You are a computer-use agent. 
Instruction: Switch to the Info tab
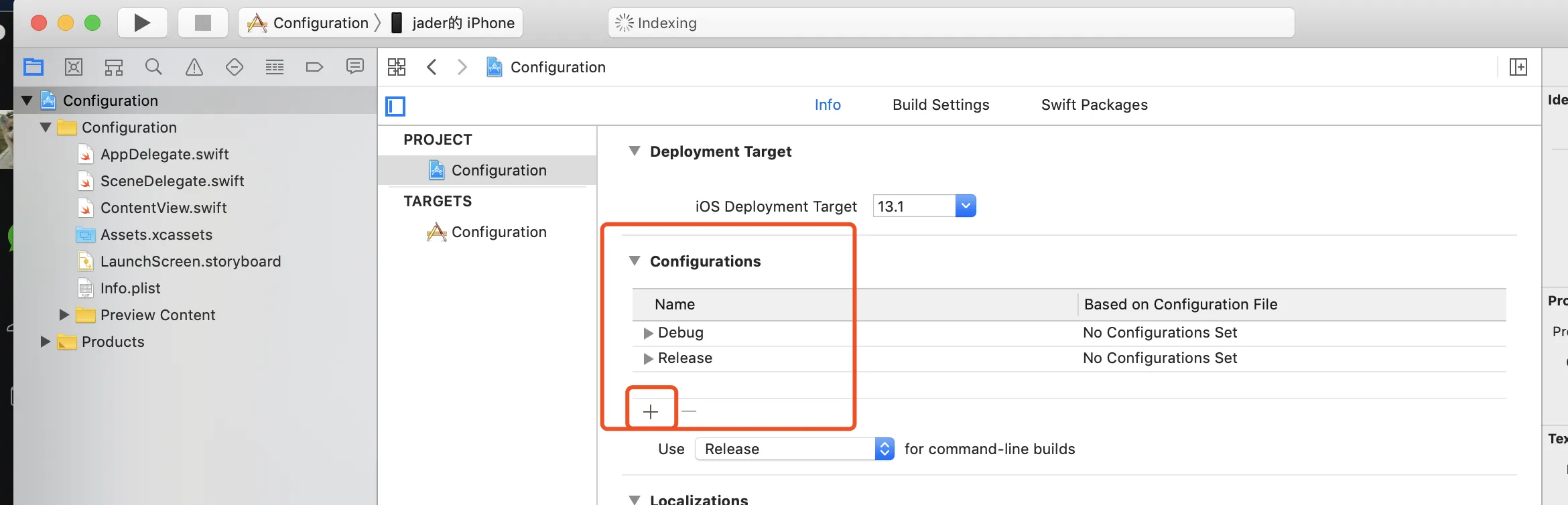pos(828,104)
